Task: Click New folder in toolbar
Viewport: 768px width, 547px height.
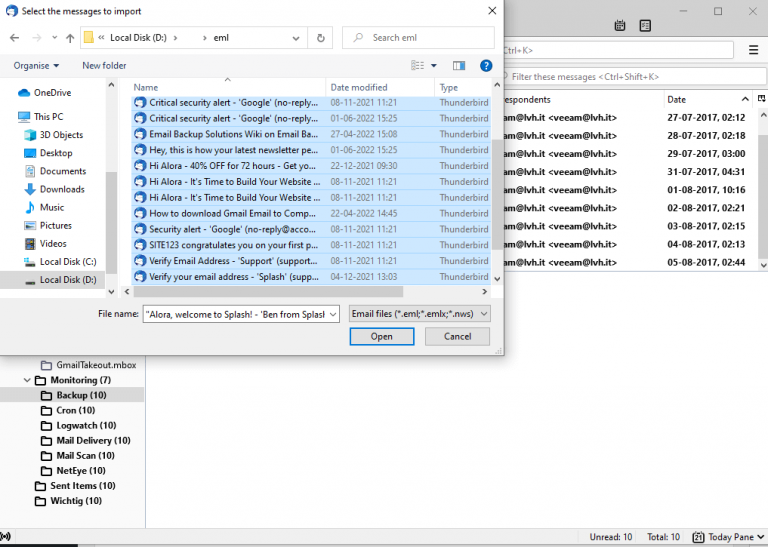Action: (x=104, y=66)
